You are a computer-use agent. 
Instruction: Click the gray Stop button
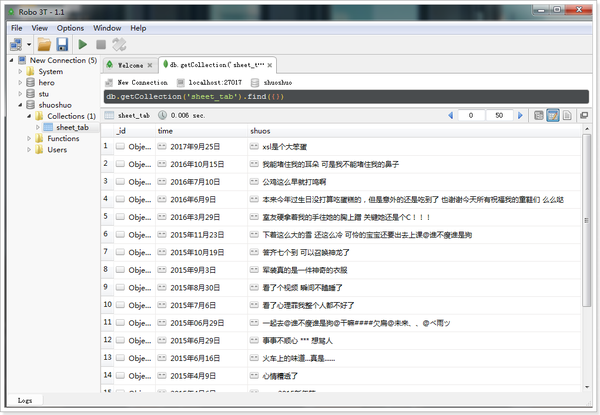101,45
